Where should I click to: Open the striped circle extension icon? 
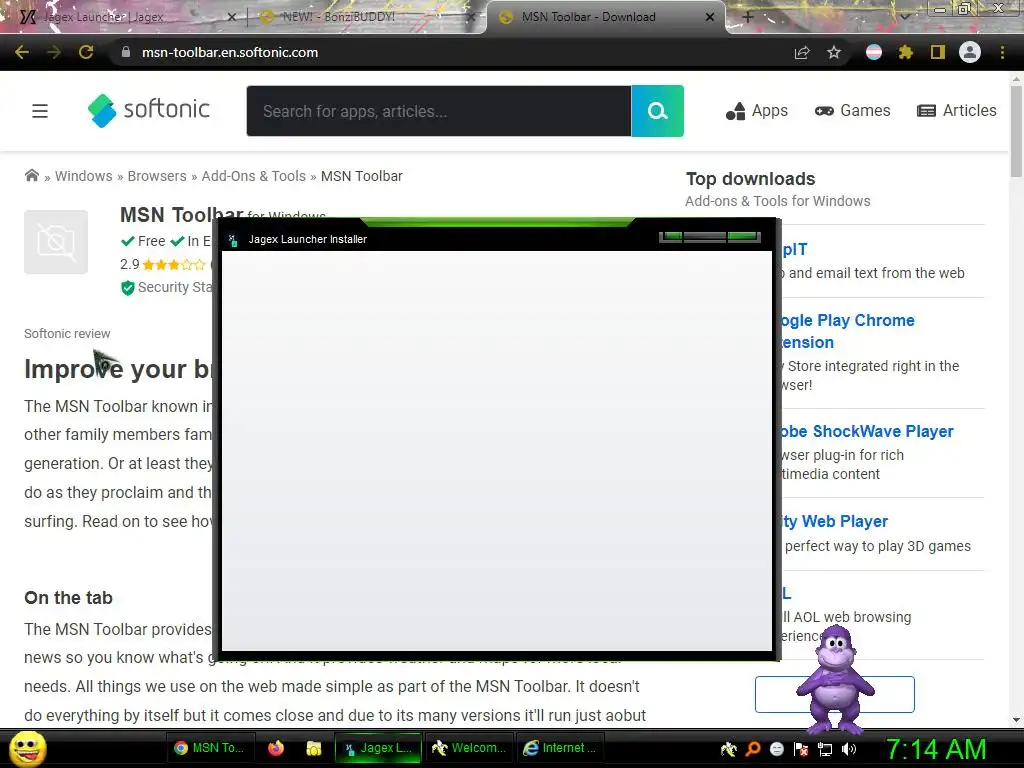pyautogui.click(x=874, y=52)
